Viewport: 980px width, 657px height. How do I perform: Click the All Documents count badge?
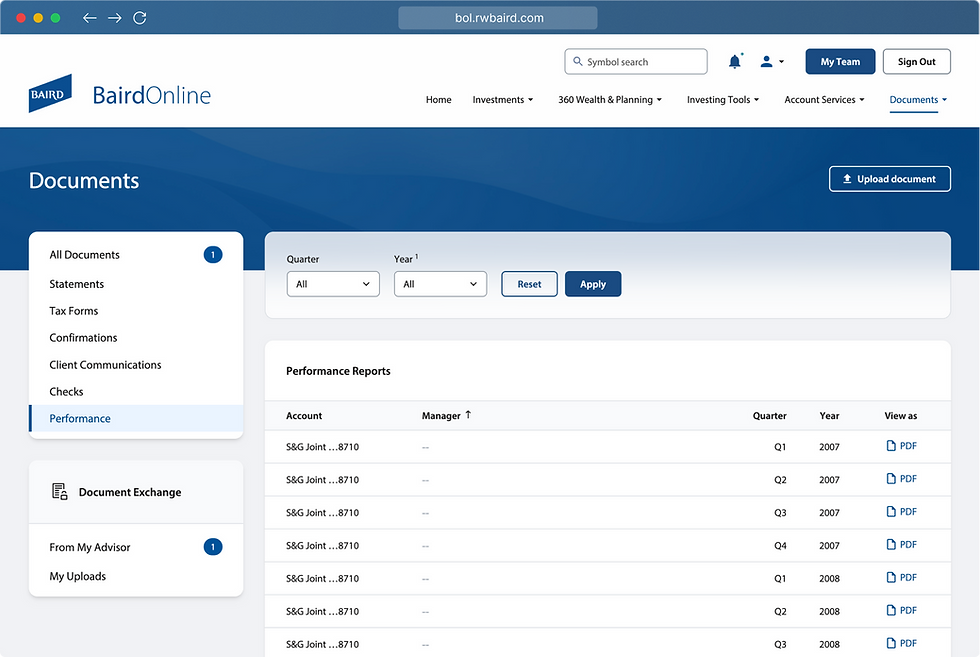[212, 254]
